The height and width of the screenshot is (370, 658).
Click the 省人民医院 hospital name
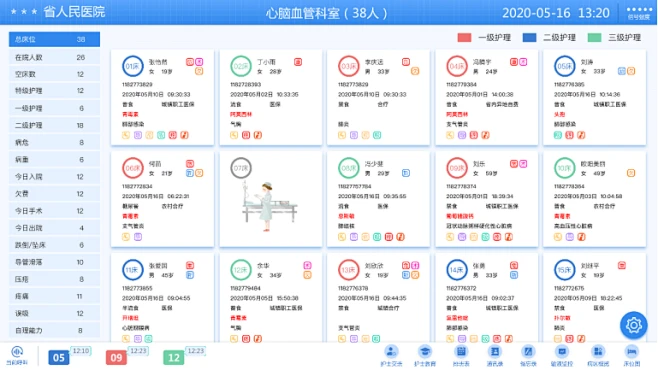pyautogui.click(x=74, y=12)
